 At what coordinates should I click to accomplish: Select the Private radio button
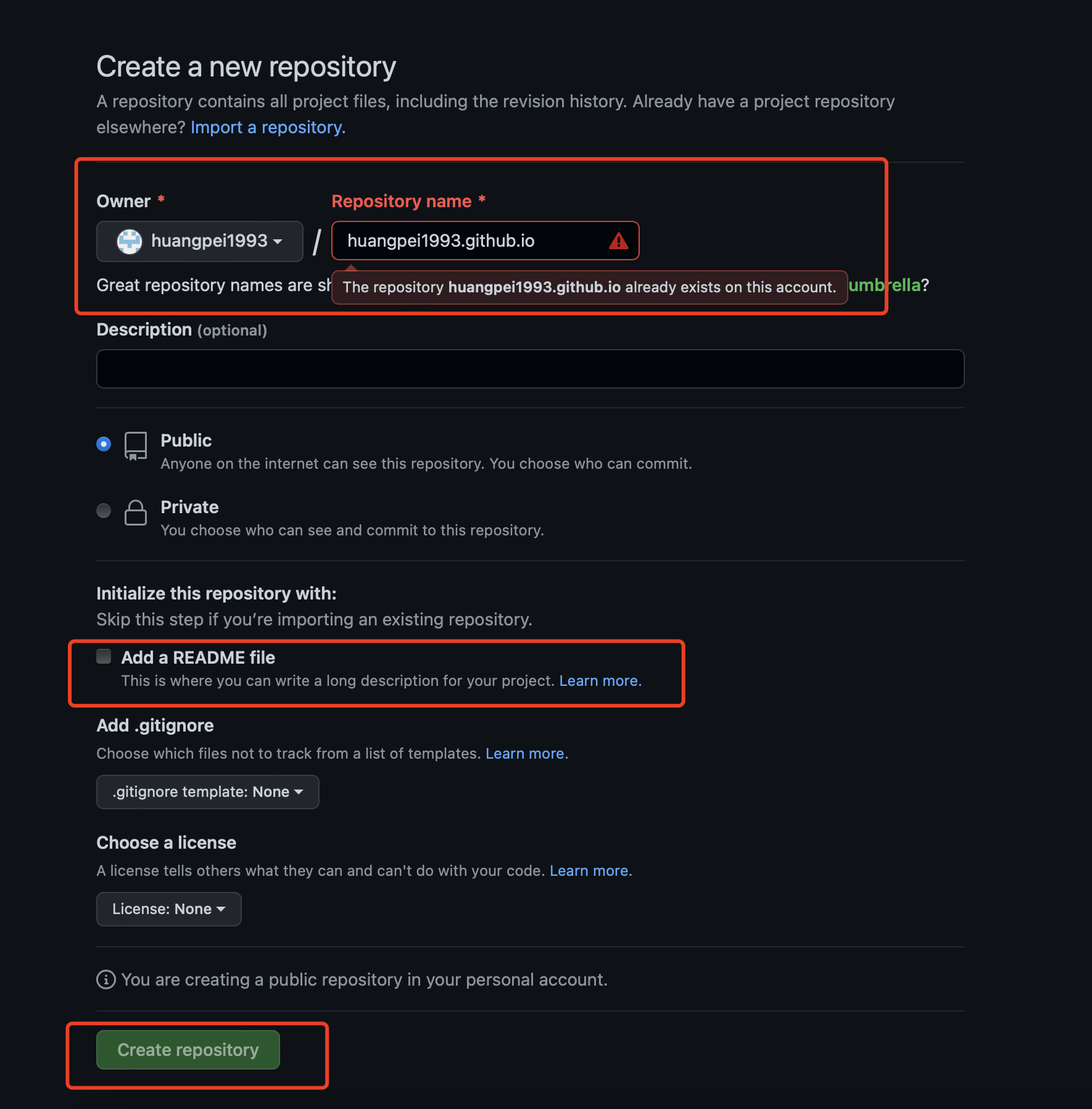coord(104,511)
